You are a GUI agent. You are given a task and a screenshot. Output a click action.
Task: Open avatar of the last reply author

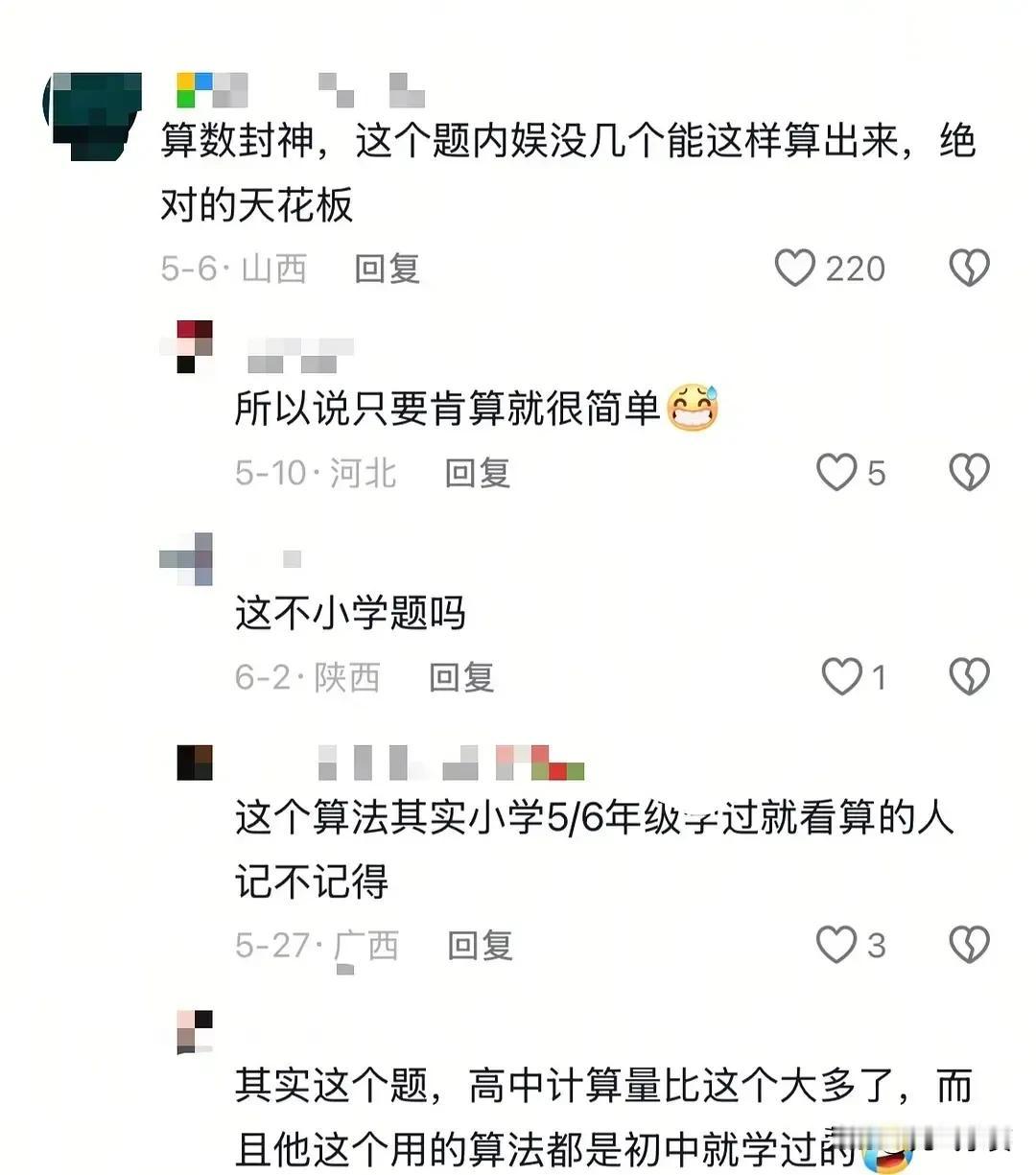[195, 1032]
